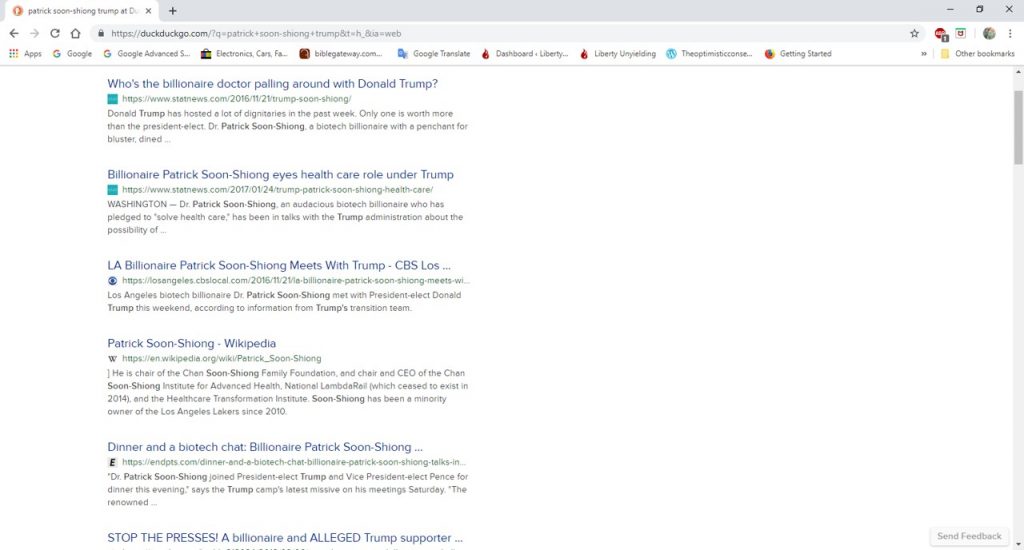Open the Chrome profile avatar
This screenshot has width=1024, height=550.
pyautogui.click(x=988, y=33)
